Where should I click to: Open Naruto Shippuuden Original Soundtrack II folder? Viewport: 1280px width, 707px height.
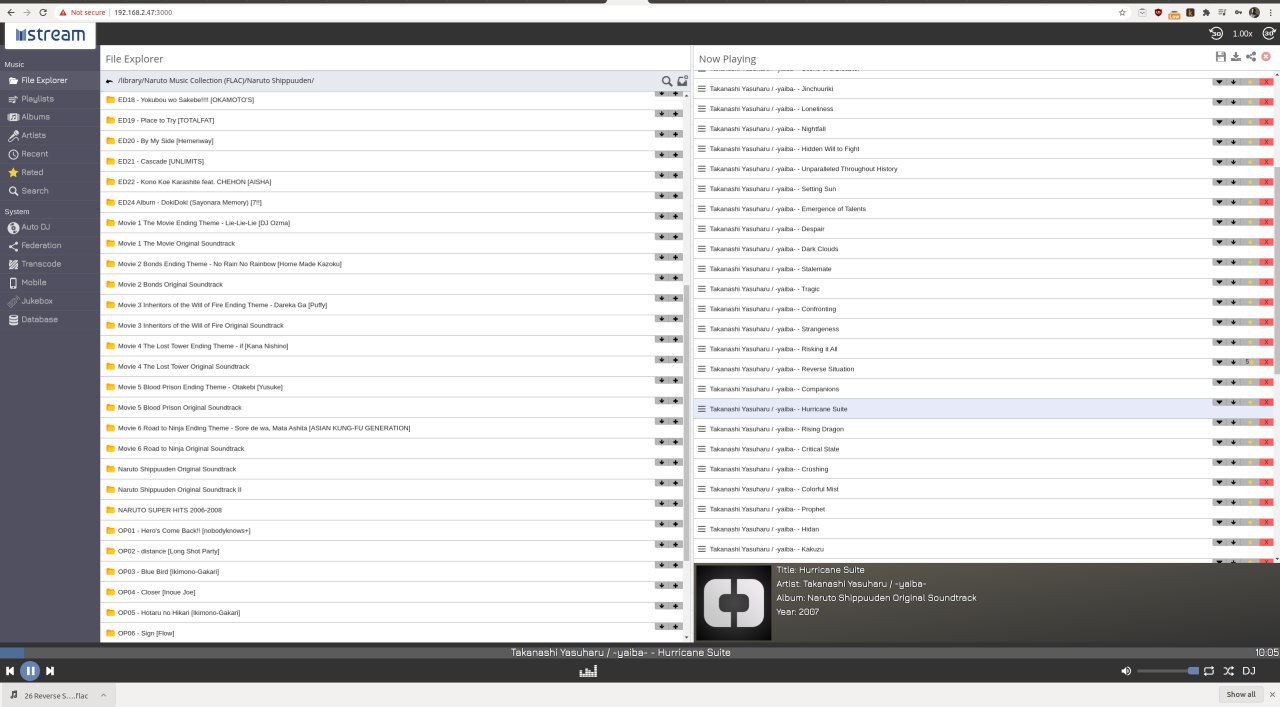[x=392, y=489]
